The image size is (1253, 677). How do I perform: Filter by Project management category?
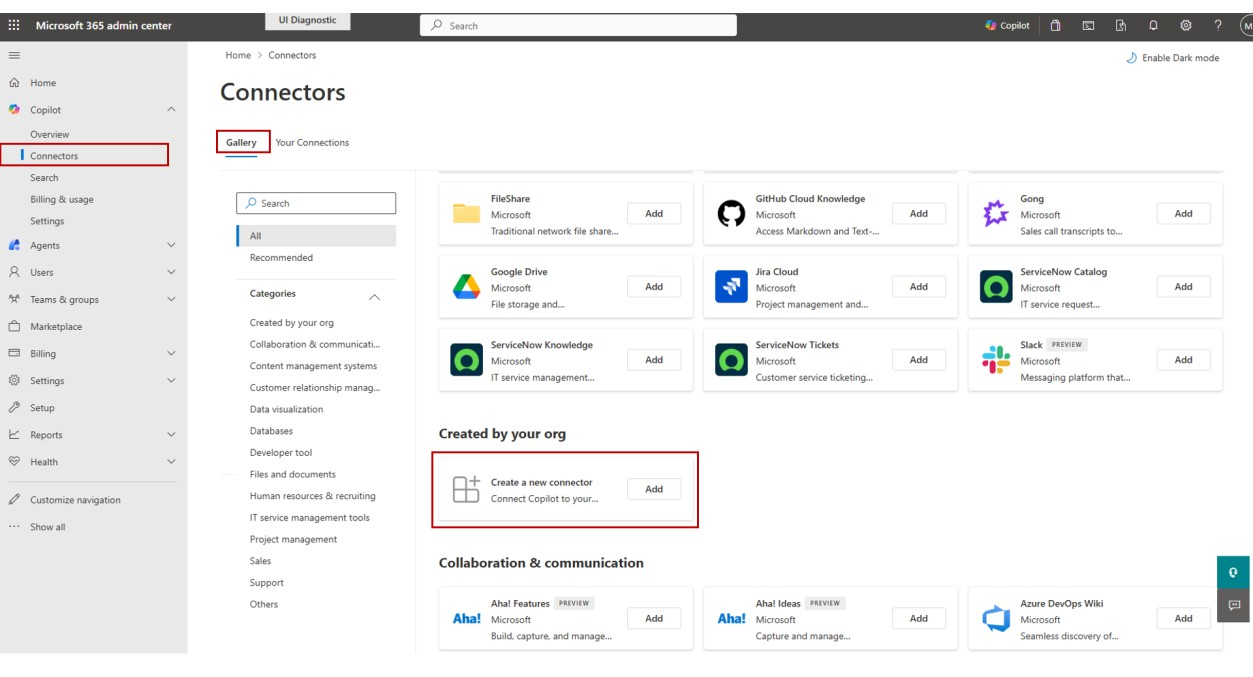tap(293, 539)
